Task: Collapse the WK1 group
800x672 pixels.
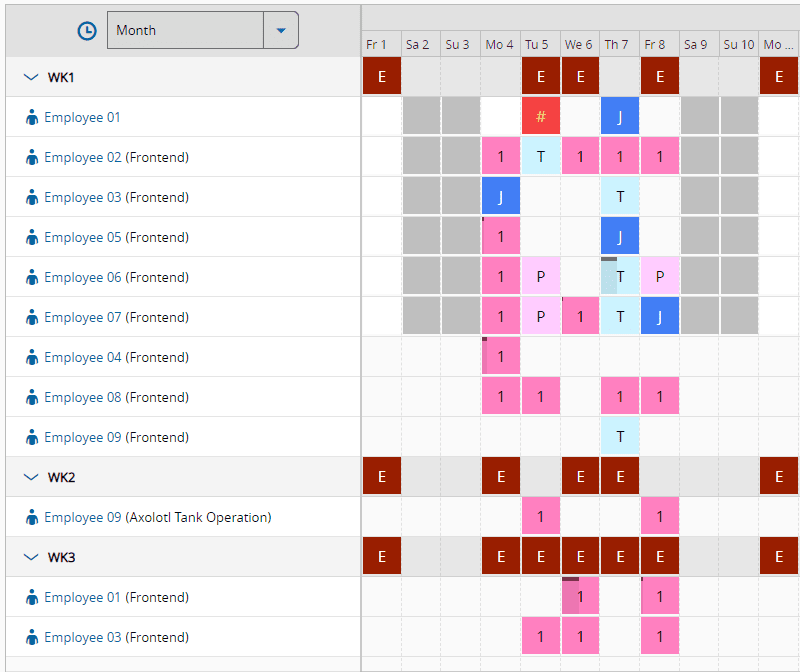Action: click(30, 77)
